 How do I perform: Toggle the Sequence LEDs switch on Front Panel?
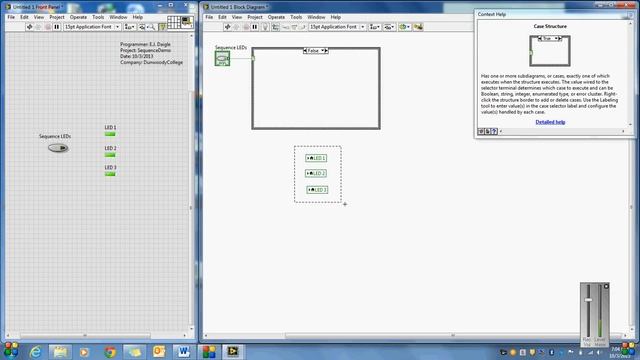point(58,148)
